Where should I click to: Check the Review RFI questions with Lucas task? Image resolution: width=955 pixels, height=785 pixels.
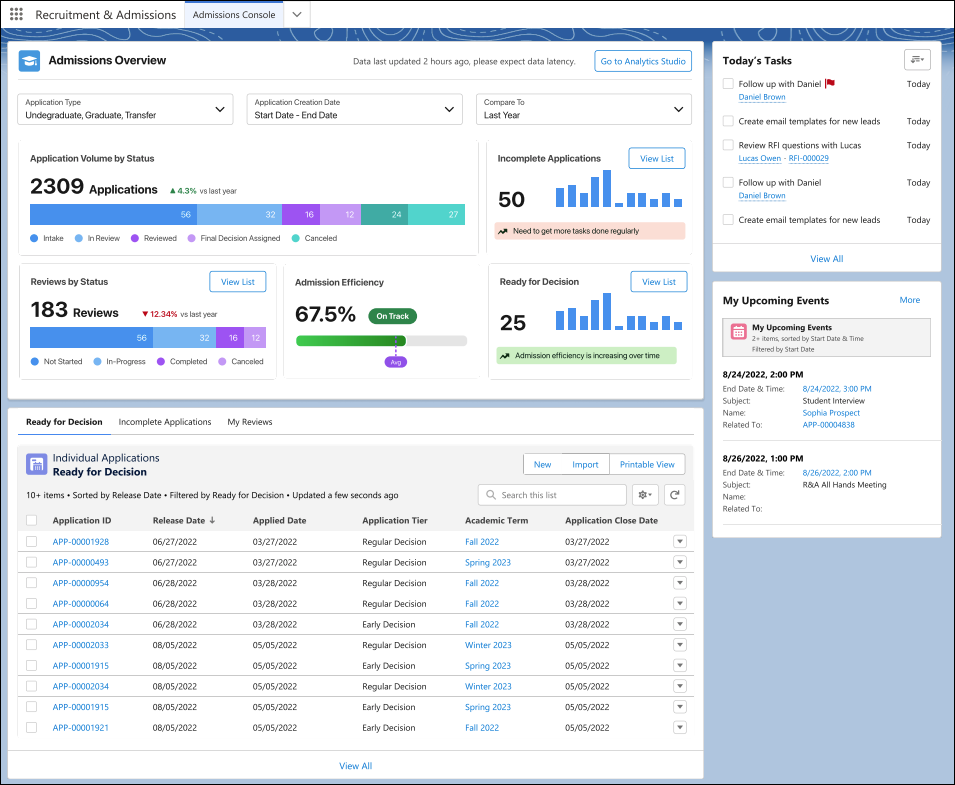point(728,145)
